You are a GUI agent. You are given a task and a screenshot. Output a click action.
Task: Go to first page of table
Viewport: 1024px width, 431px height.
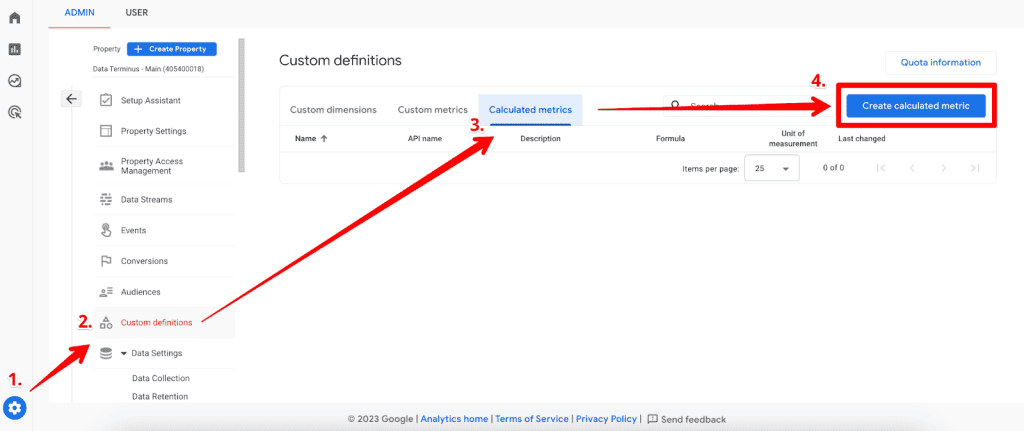[x=880, y=168]
